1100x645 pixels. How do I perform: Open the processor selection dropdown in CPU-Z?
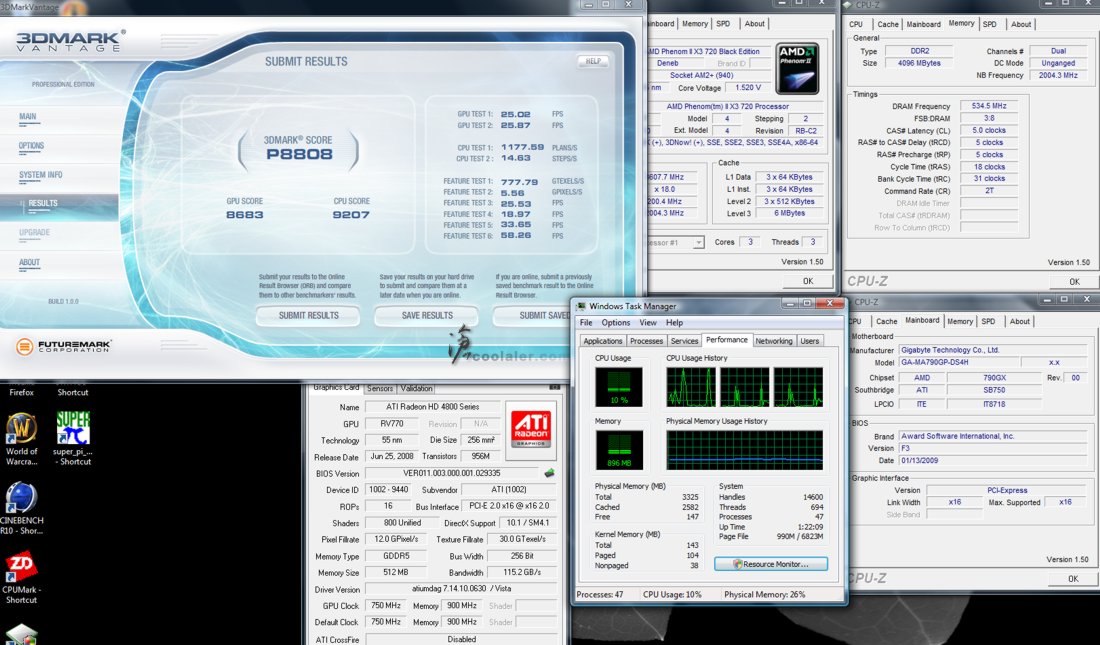[698, 243]
